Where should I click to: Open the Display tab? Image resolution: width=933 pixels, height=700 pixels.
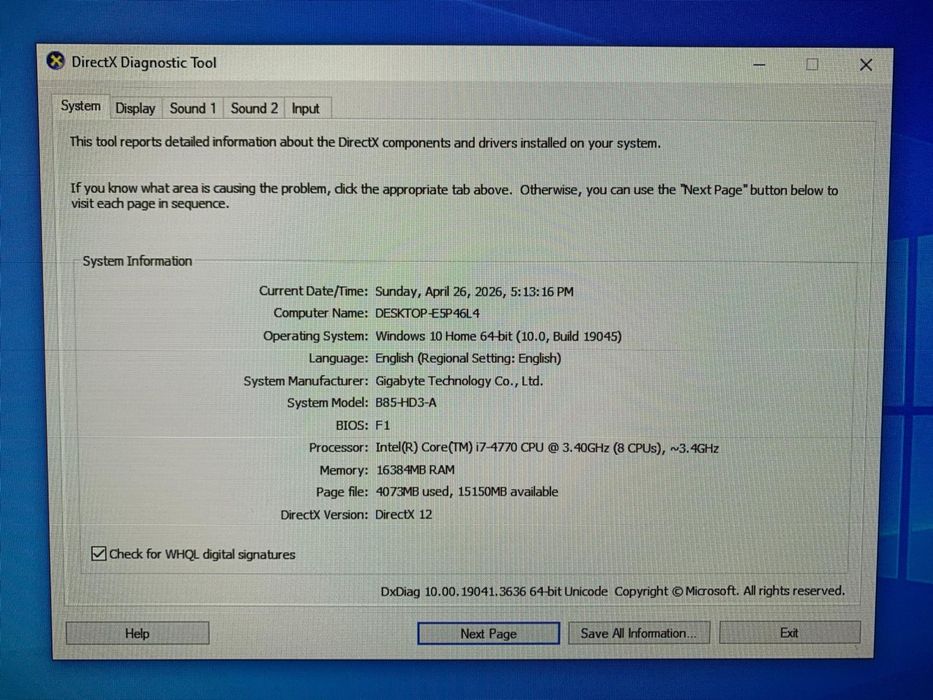pos(135,108)
